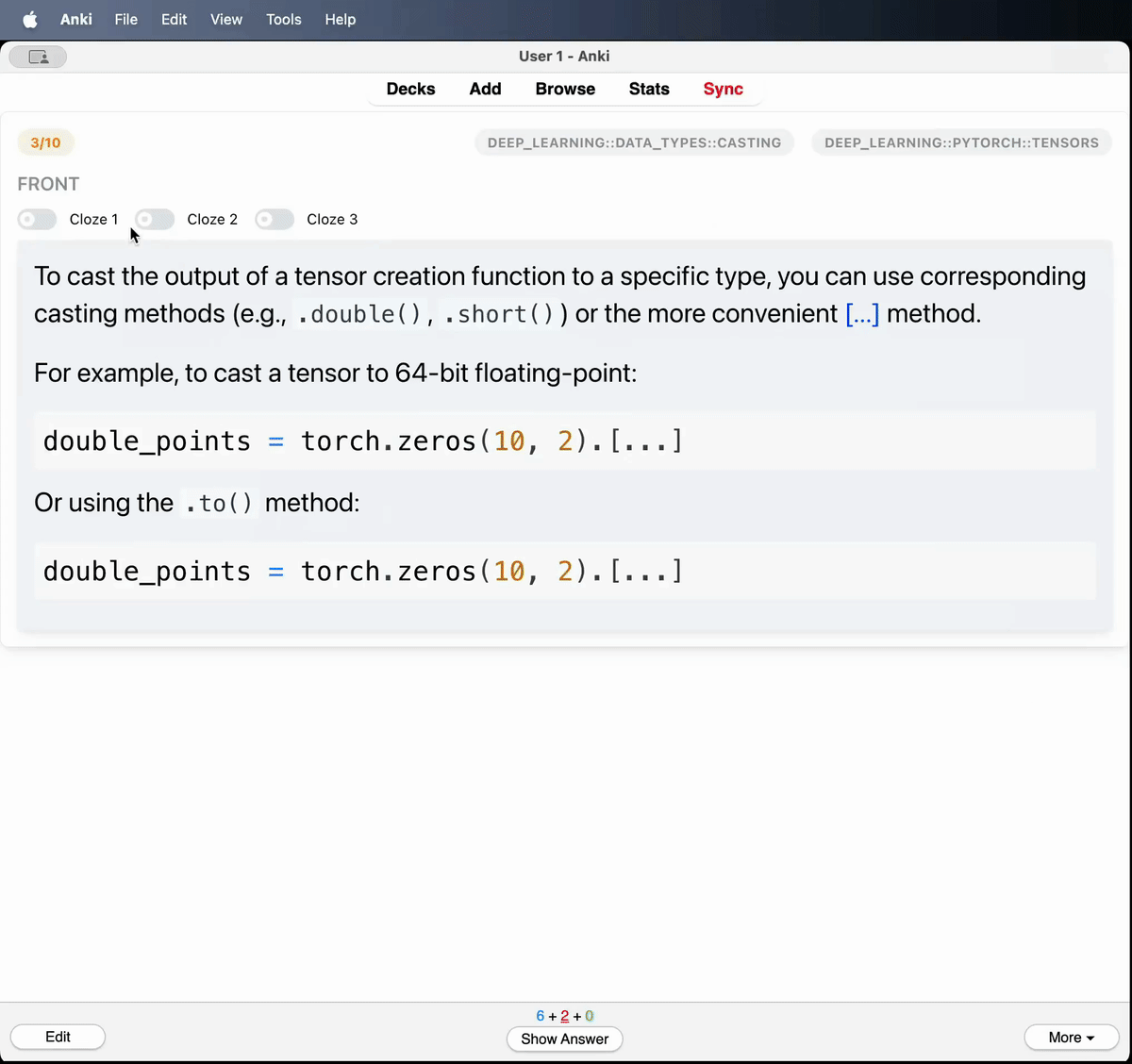Click the Show Answer button

(x=564, y=1039)
